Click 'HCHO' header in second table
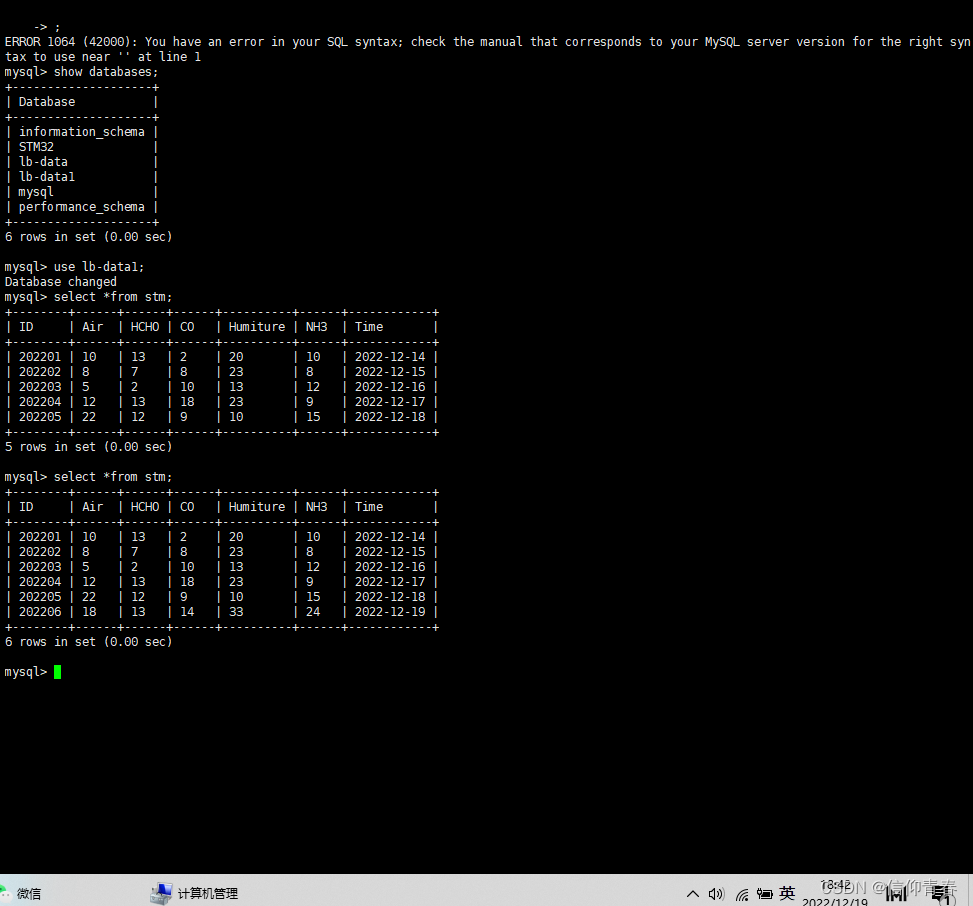The image size is (973, 906). [x=145, y=507]
